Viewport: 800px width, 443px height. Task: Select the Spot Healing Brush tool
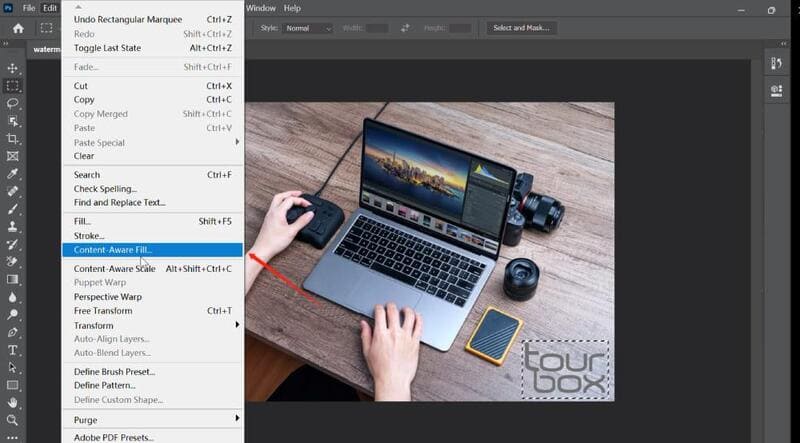pyautogui.click(x=12, y=191)
